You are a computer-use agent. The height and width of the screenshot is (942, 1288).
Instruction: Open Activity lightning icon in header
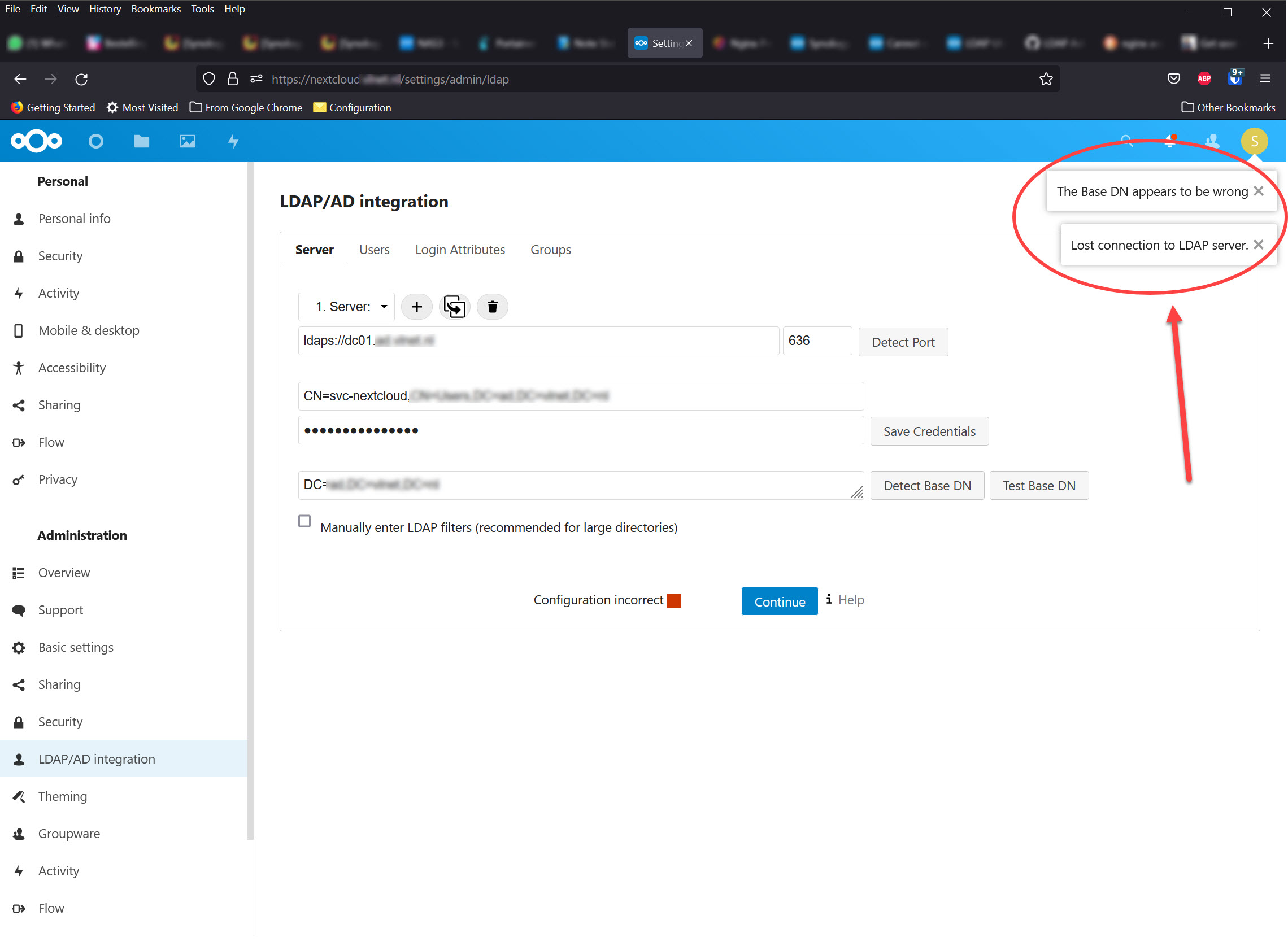233,141
